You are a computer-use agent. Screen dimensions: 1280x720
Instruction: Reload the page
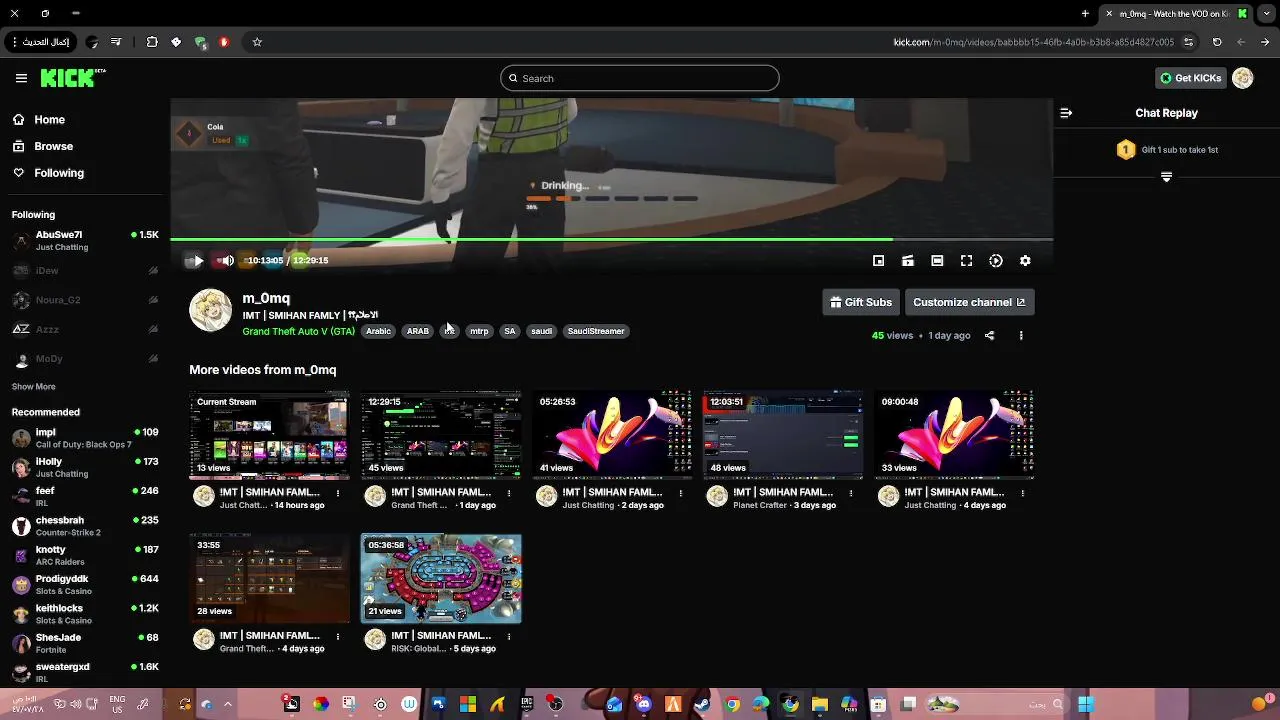1217,42
